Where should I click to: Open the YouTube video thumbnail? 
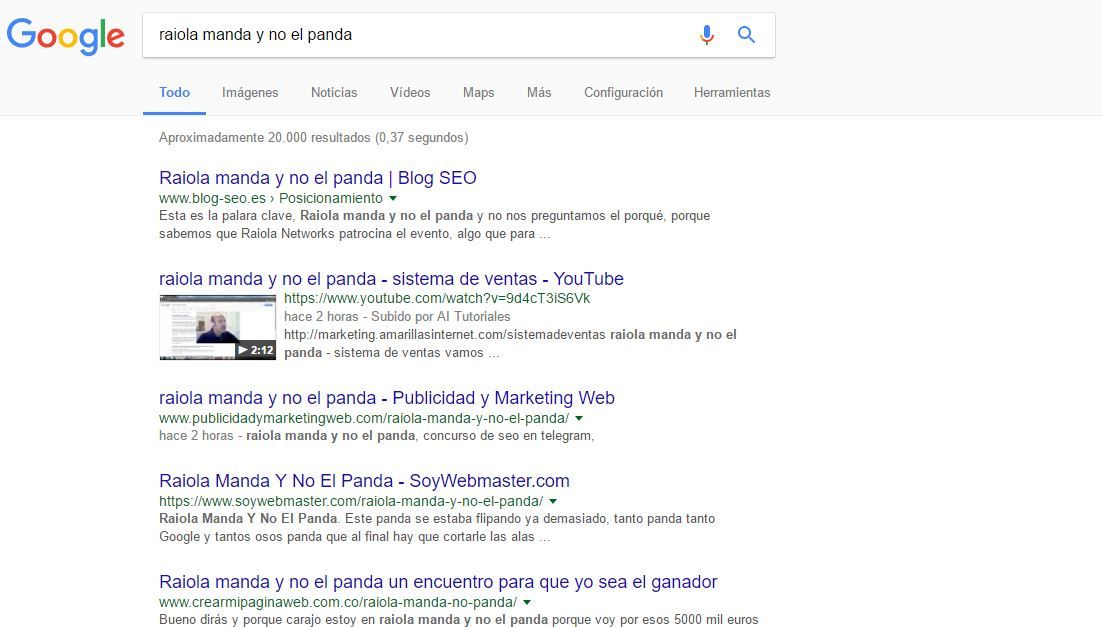[x=217, y=327]
